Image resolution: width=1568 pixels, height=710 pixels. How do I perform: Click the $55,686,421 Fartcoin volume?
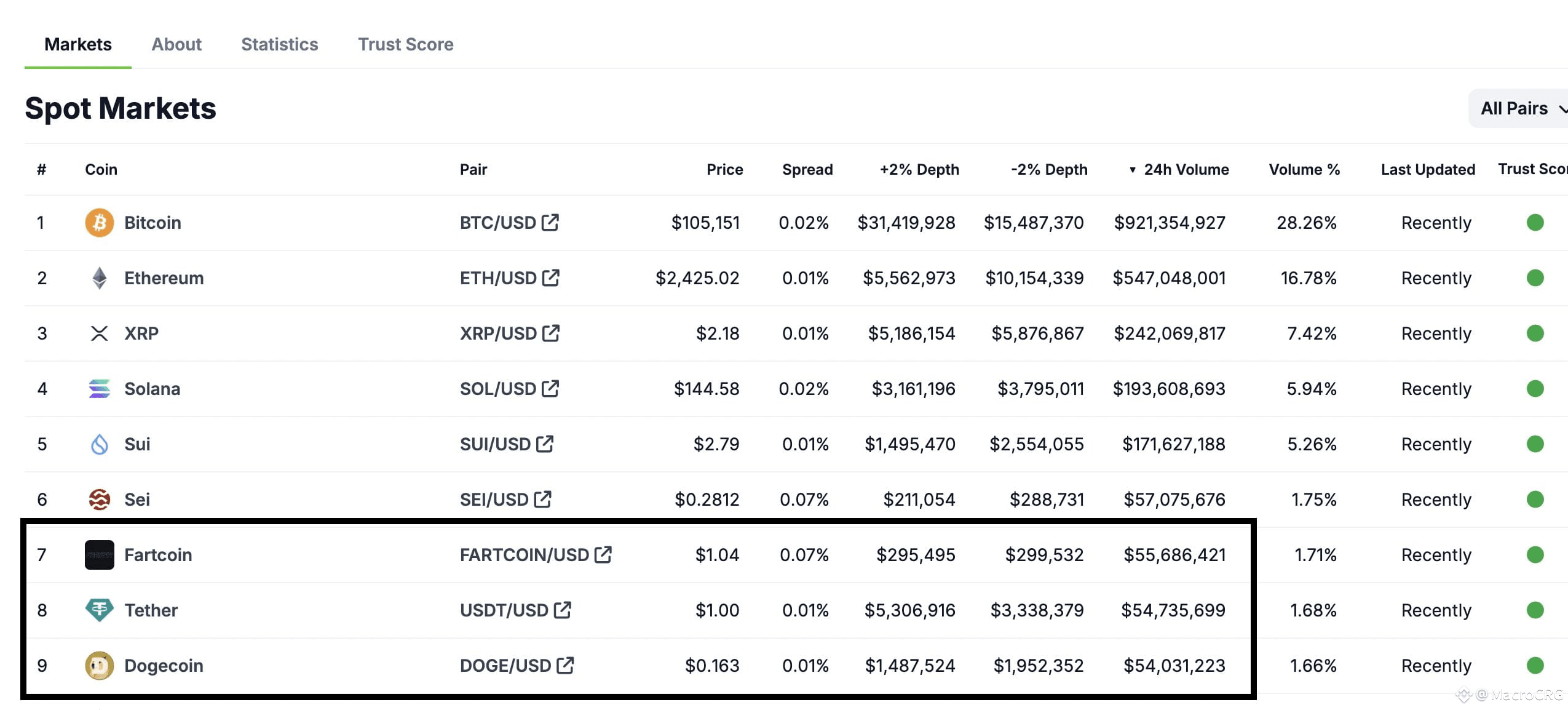1174,555
